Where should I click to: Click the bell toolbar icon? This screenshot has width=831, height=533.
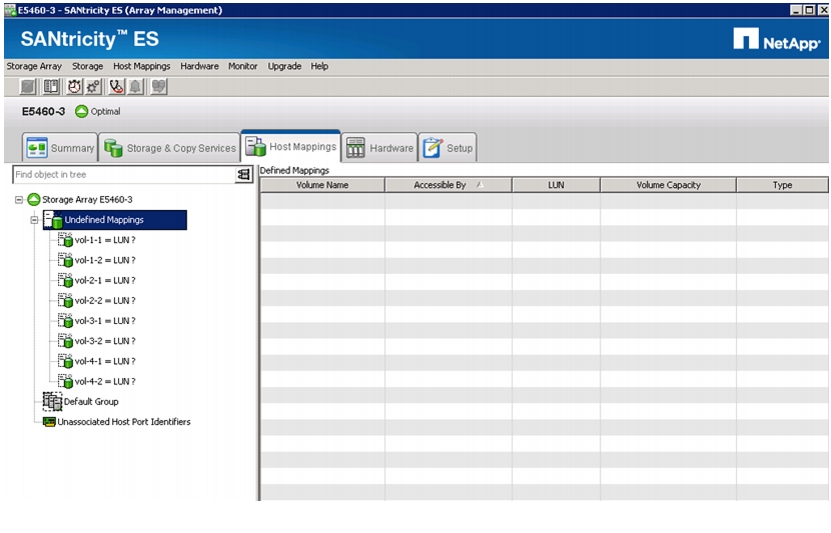[x=135, y=86]
